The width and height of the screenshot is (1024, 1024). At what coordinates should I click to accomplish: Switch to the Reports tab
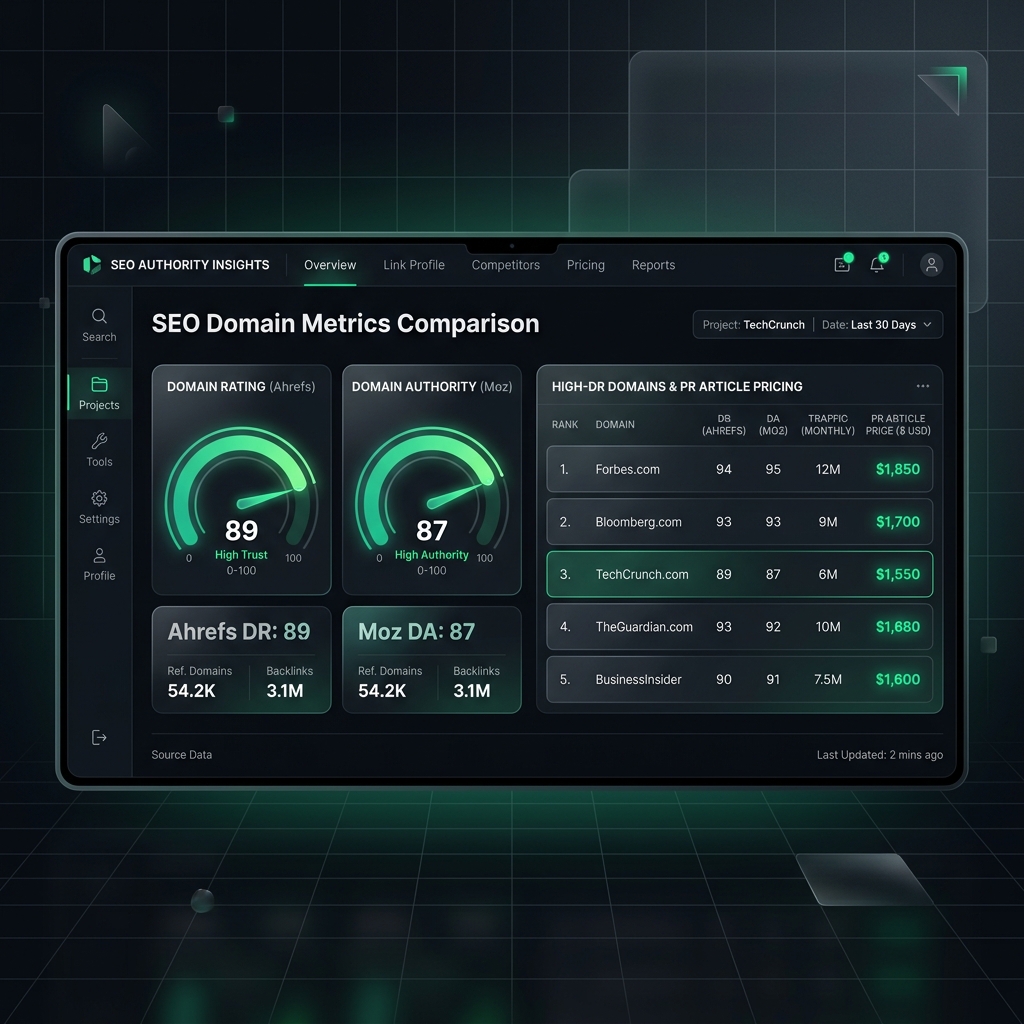pyautogui.click(x=653, y=265)
